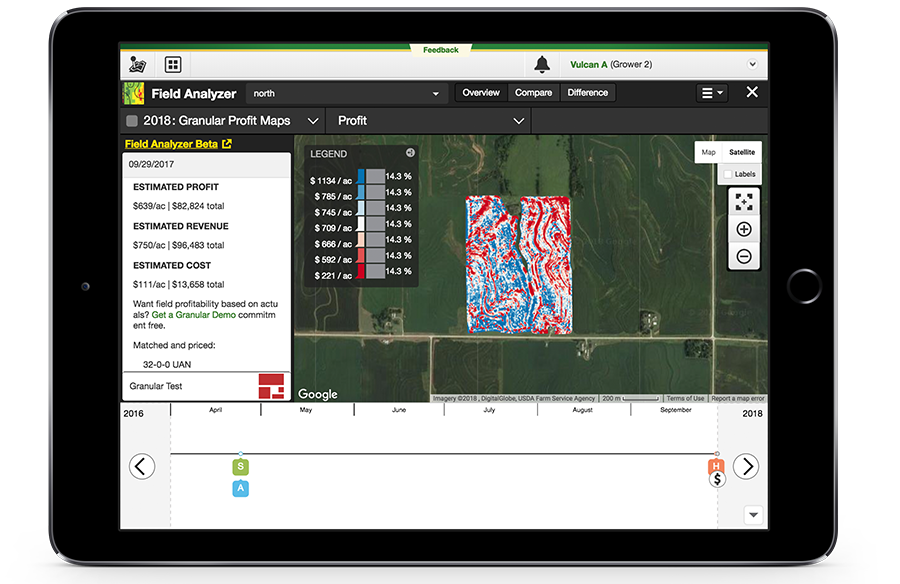
Task: Fit the map to field extent
Action: pyautogui.click(x=744, y=202)
